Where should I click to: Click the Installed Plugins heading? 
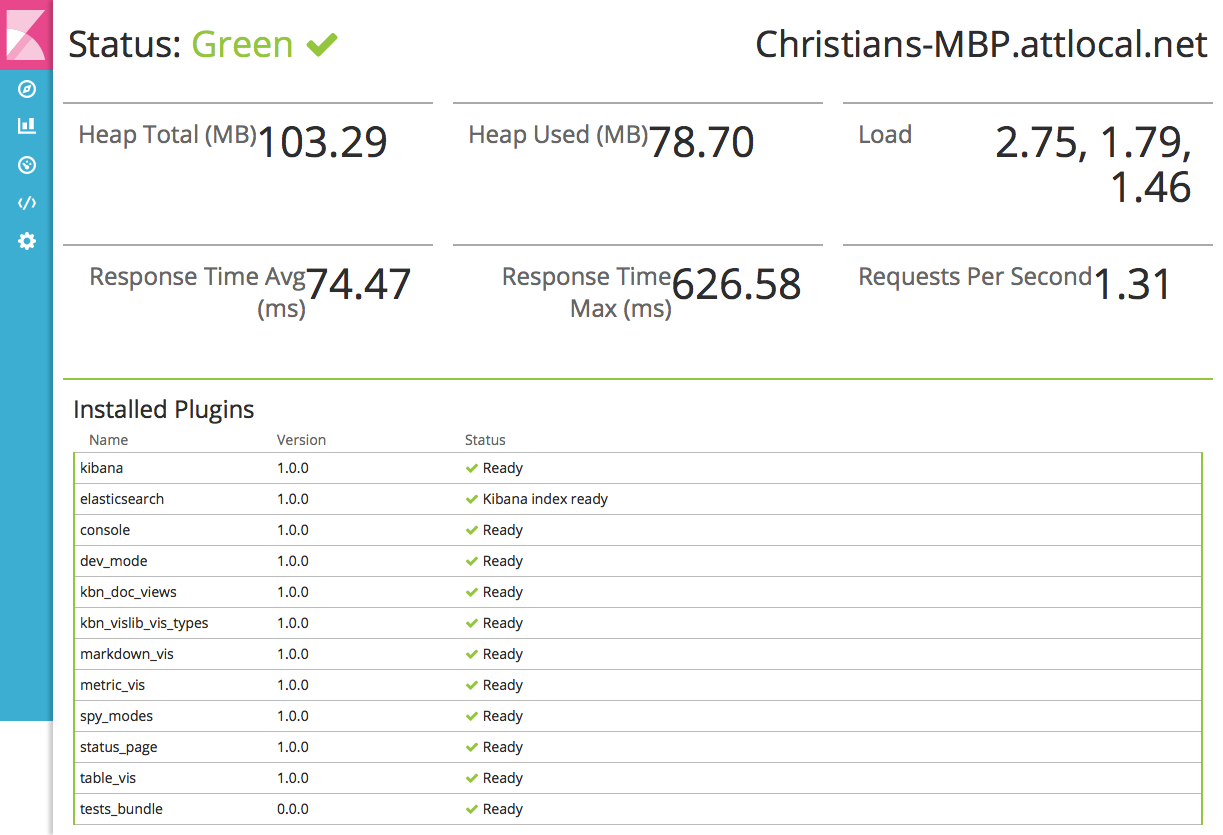point(164,409)
